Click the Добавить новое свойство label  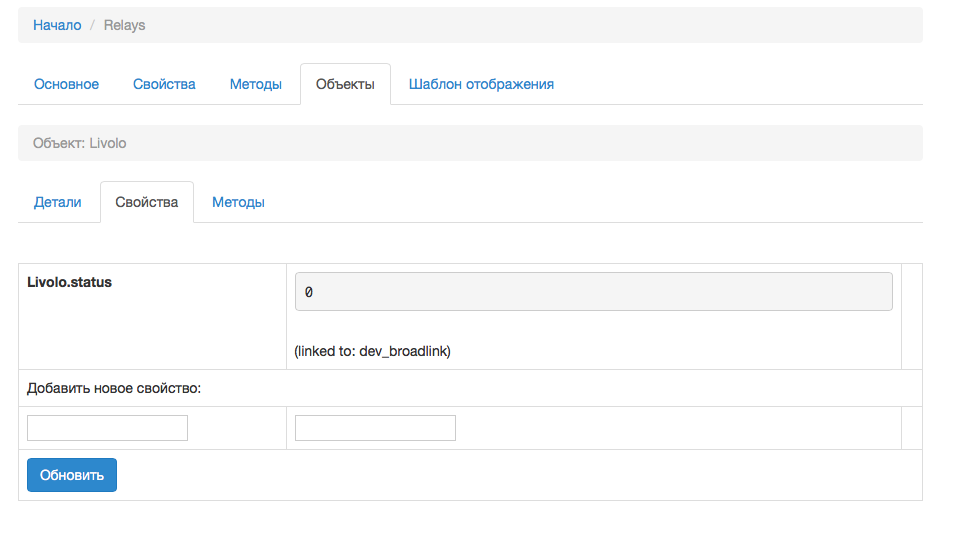(x=114, y=388)
